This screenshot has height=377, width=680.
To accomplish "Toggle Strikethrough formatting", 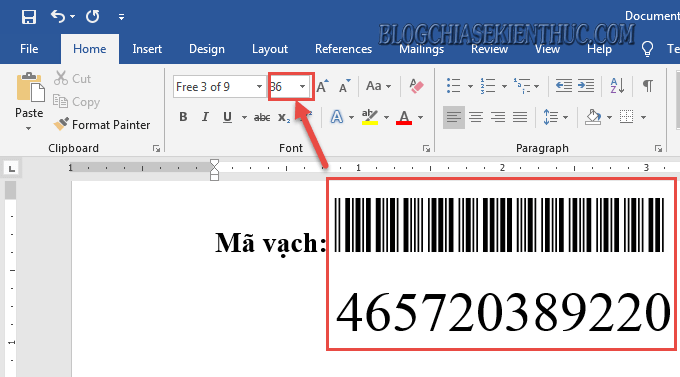I will coord(262,117).
